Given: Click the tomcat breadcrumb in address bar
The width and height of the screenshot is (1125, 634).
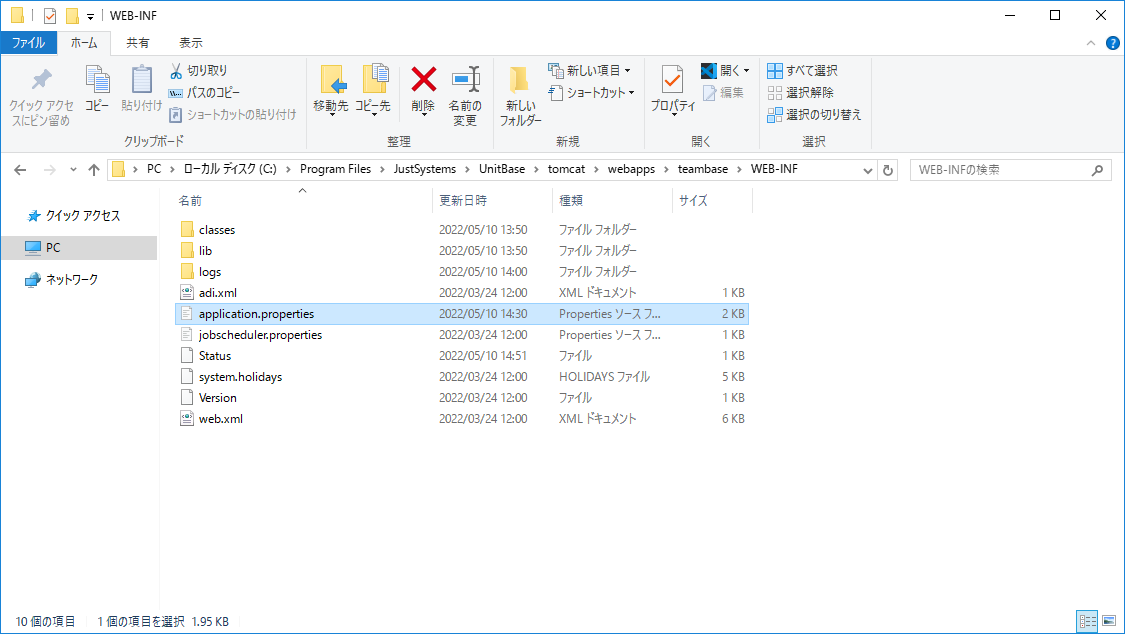Looking at the screenshot, I should pyautogui.click(x=566, y=169).
